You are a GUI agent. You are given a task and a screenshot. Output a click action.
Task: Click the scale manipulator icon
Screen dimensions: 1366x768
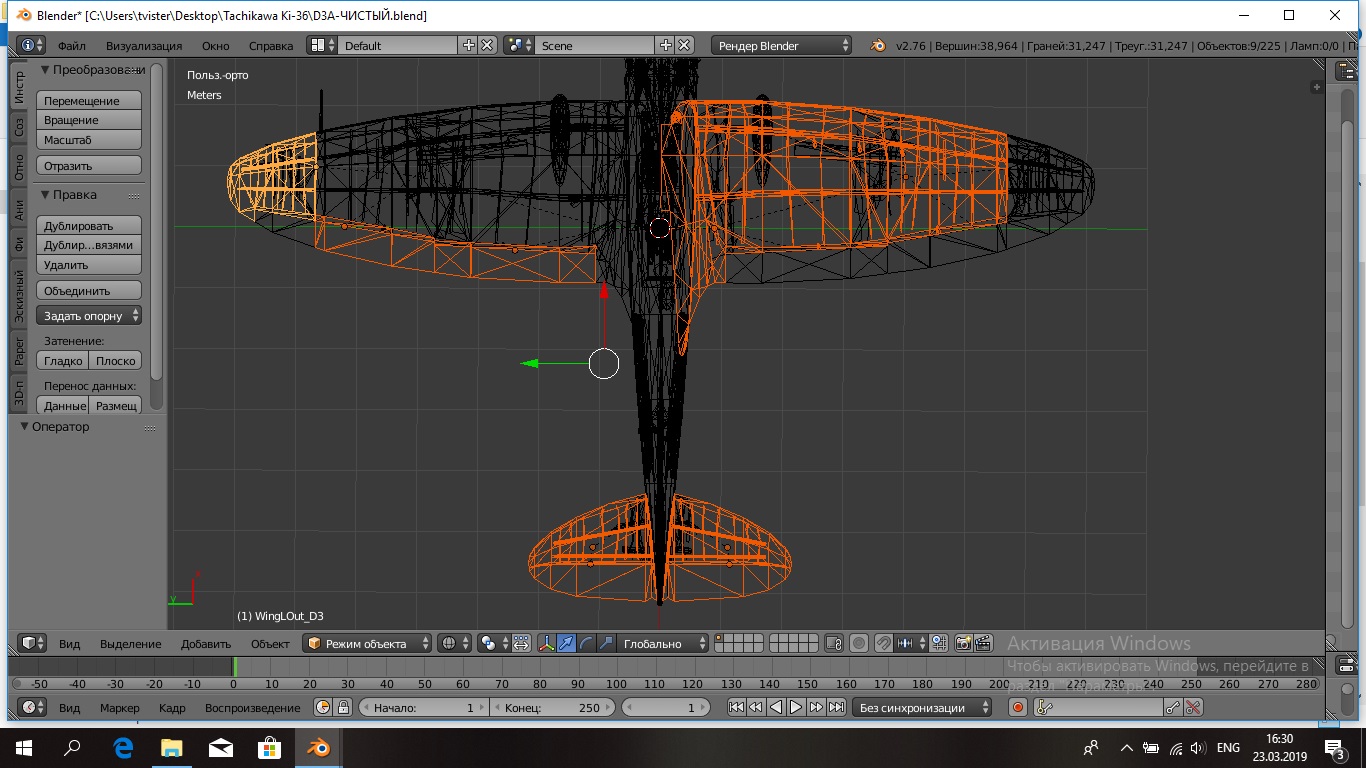[x=606, y=643]
